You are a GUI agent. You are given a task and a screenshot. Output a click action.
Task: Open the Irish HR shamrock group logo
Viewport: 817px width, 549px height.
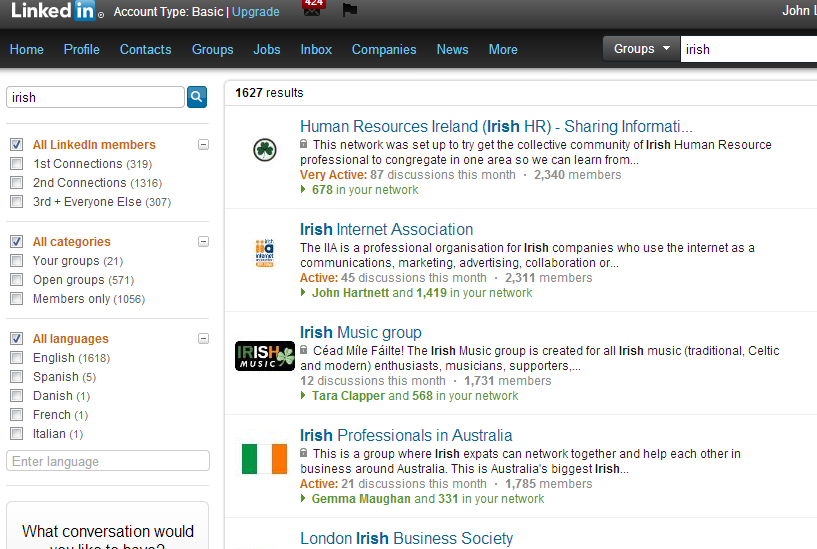click(x=265, y=150)
